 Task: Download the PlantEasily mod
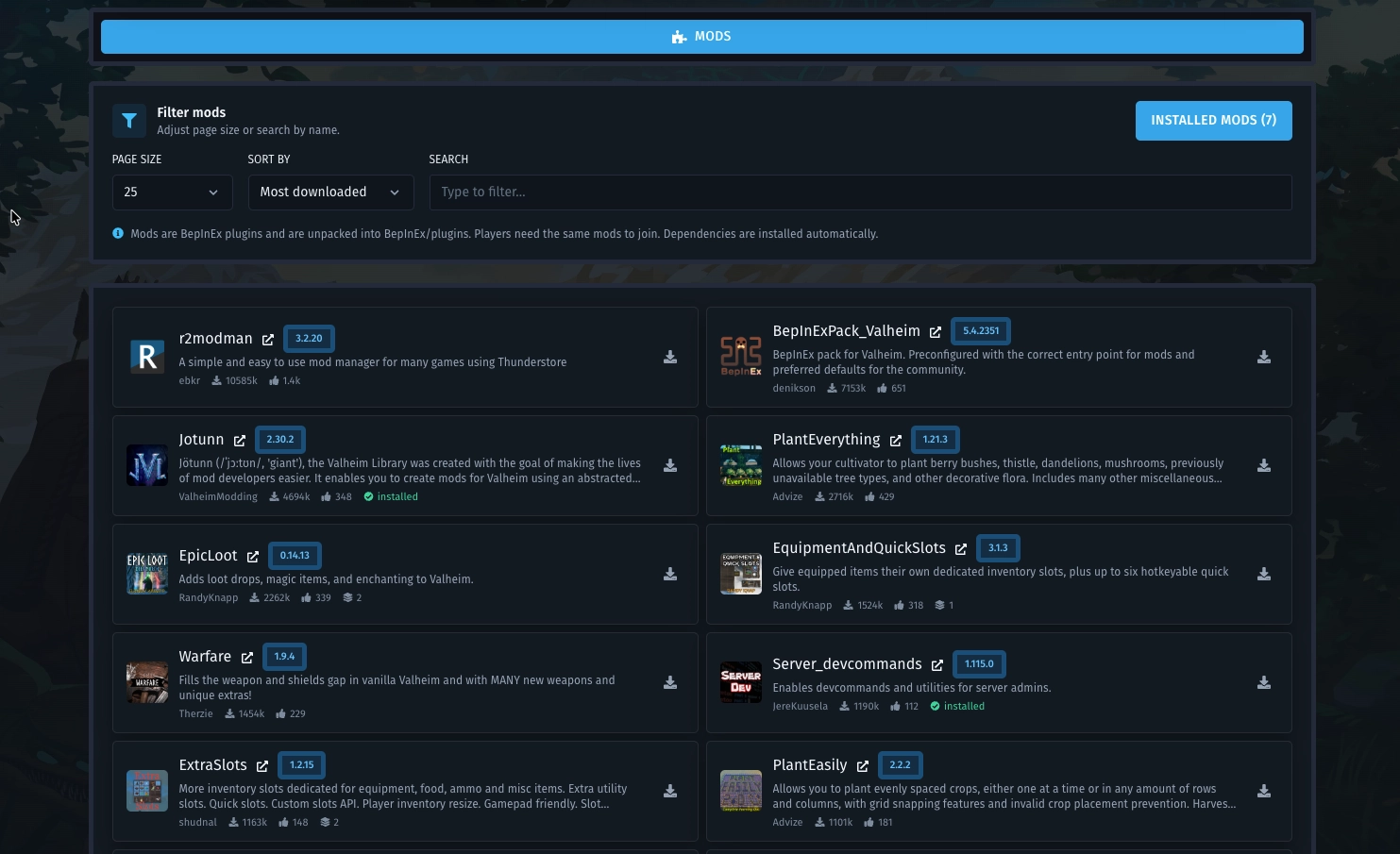pos(1264,791)
